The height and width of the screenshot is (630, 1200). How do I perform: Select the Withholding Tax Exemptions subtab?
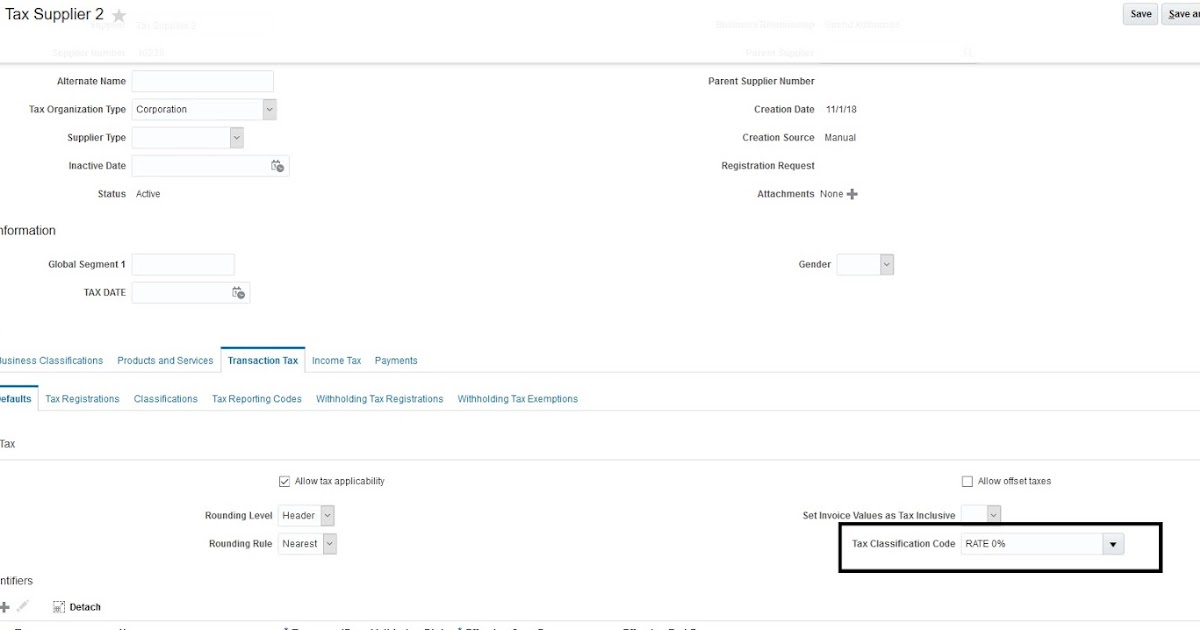517,398
